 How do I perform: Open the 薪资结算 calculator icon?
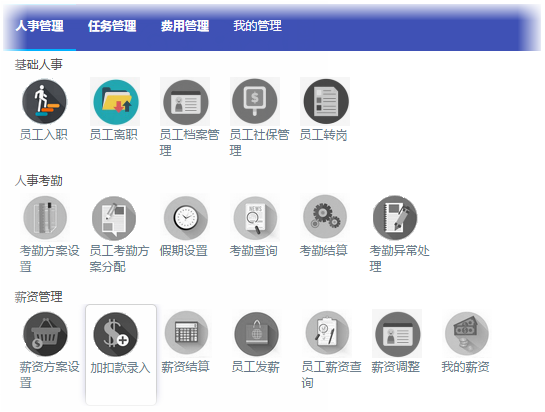point(186,333)
